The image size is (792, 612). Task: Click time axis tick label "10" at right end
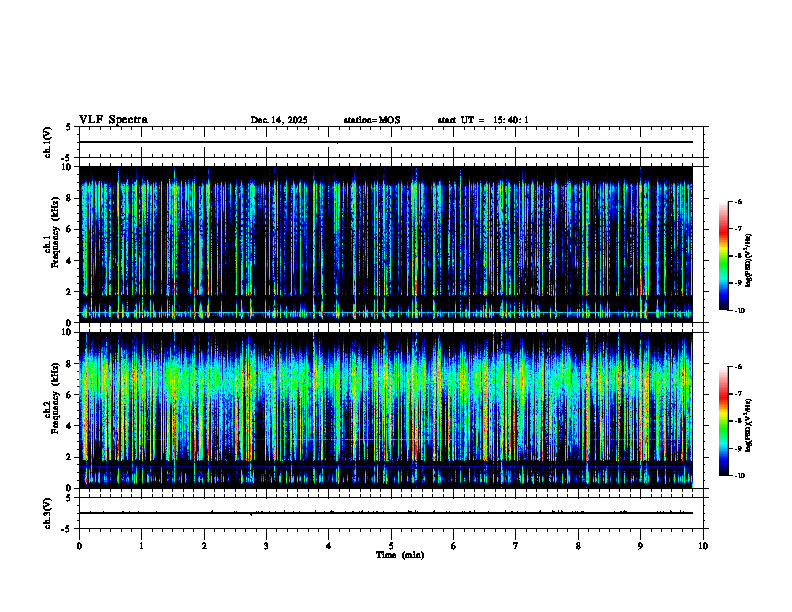pyautogui.click(x=703, y=546)
